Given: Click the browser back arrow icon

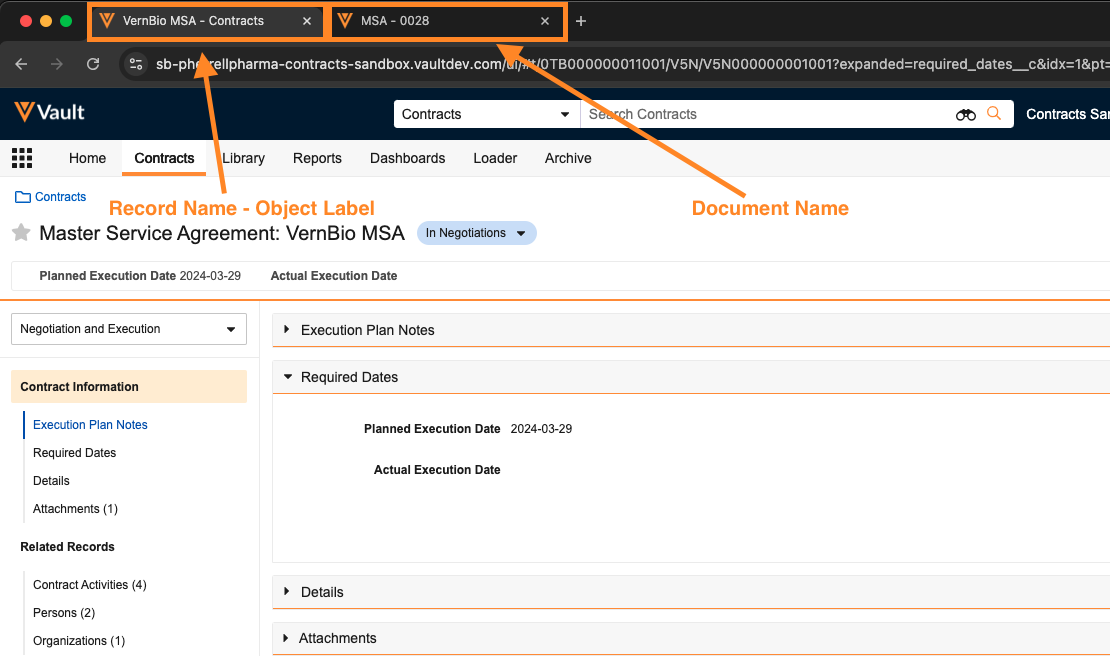Looking at the screenshot, I should coord(21,64).
